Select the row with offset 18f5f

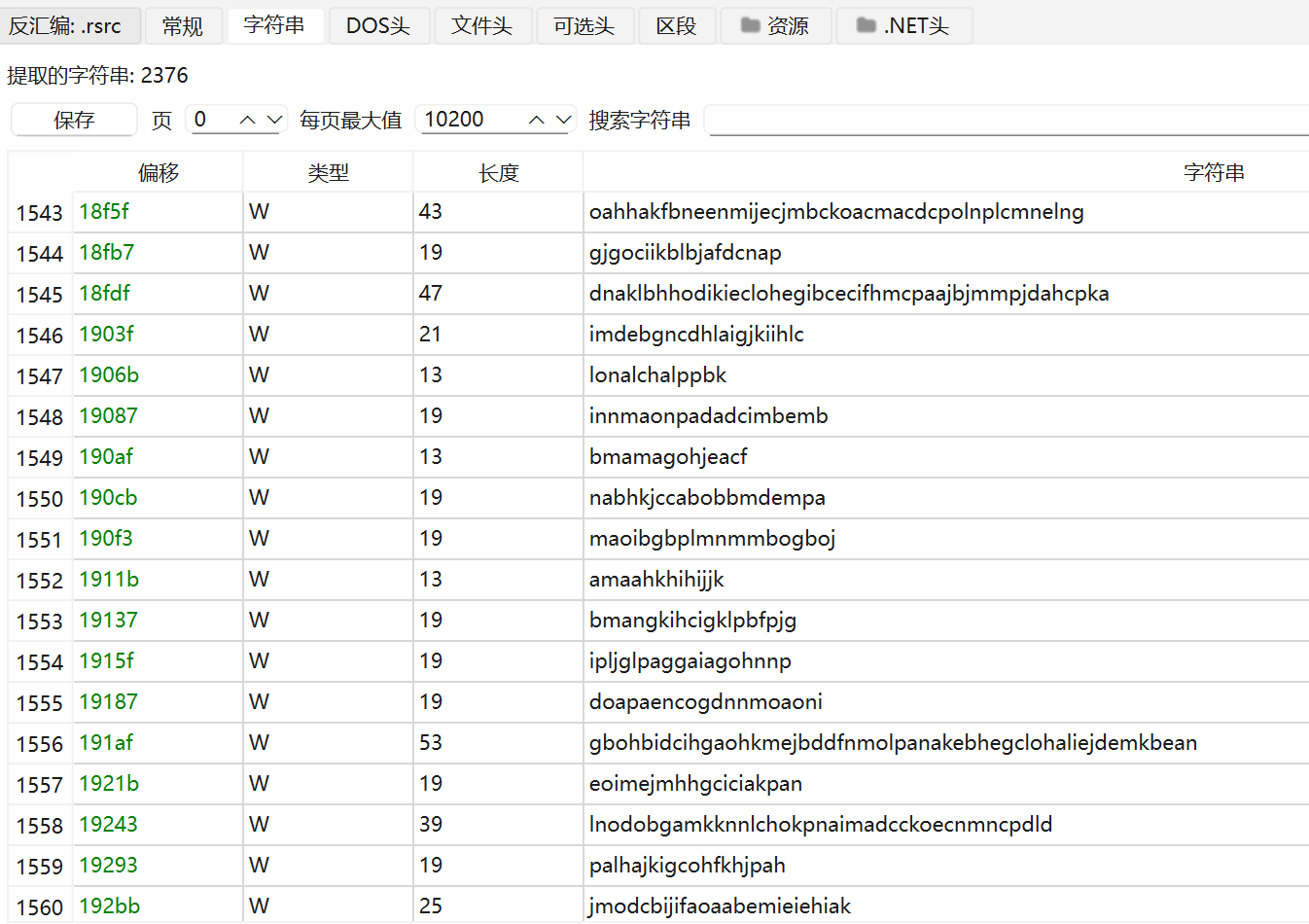pos(658,212)
